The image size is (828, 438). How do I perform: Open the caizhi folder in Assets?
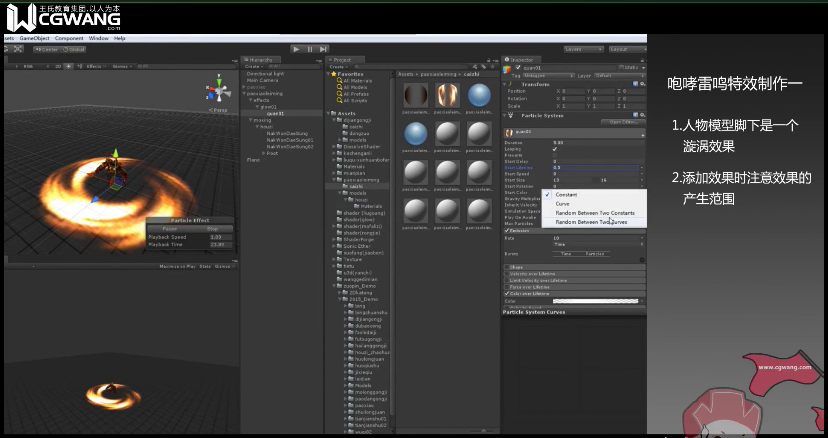point(356,185)
